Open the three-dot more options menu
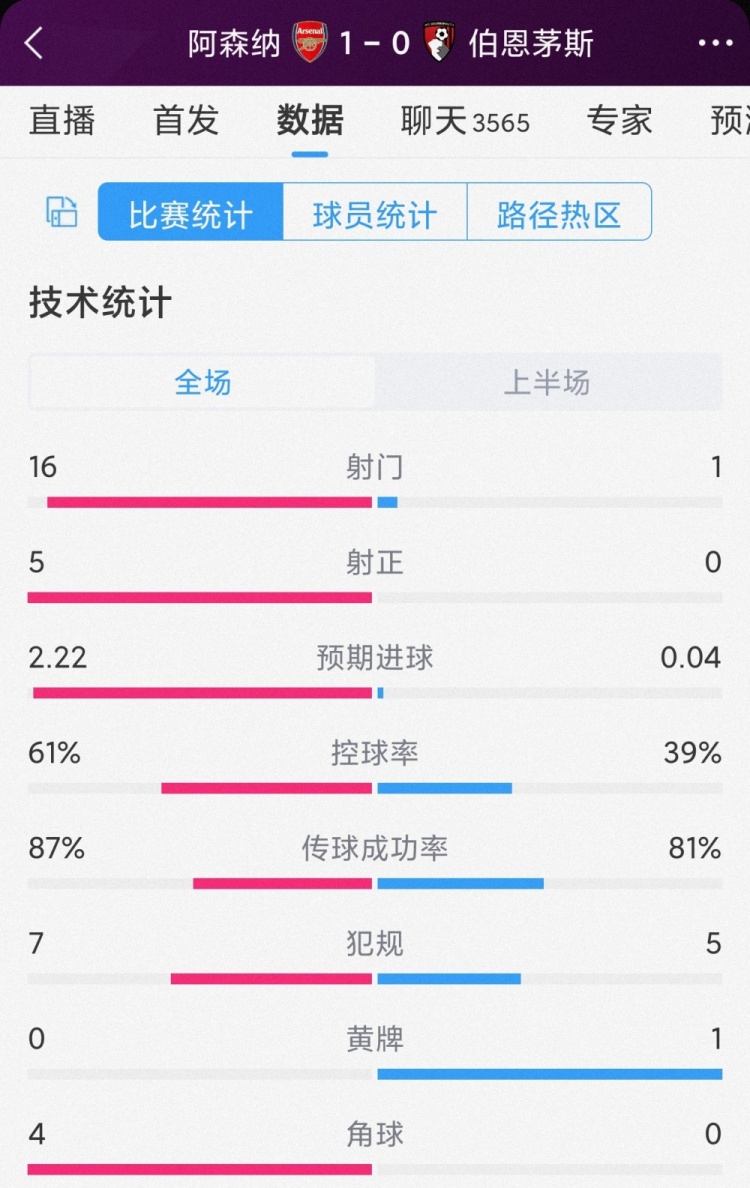The image size is (750, 1188). pyautogui.click(x=715, y=43)
